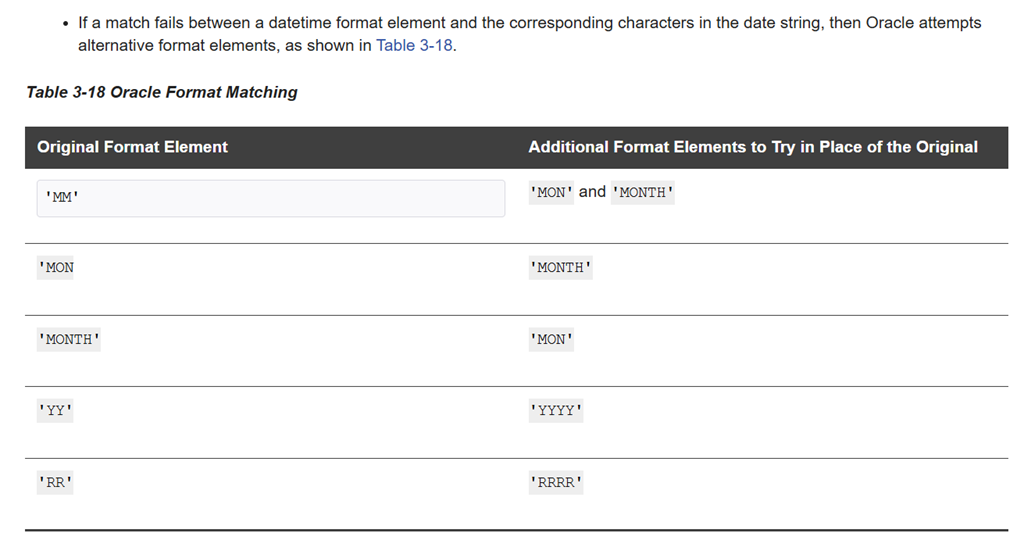Click the bullet point before 'If a match fails'
The width and height of the screenshot is (1024, 551).
(x=65, y=22)
